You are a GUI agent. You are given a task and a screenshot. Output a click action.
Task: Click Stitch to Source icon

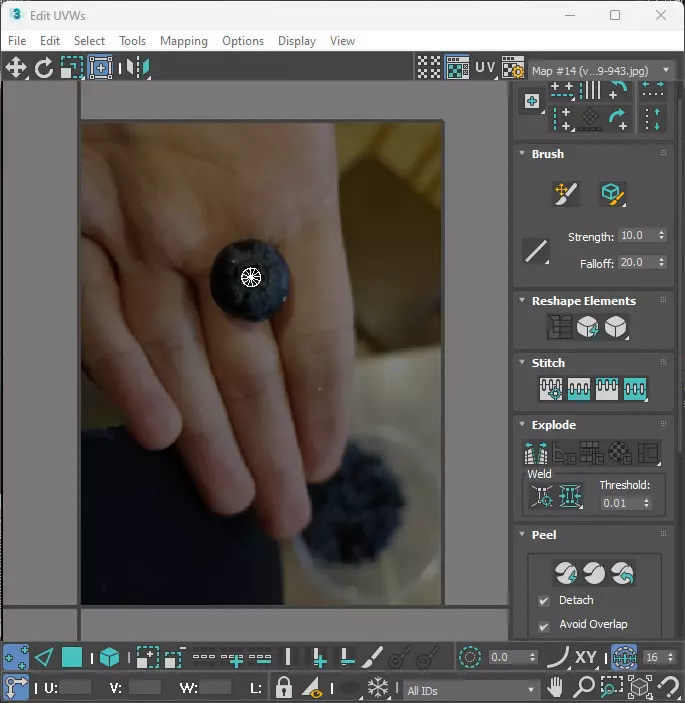pos(607,389)
